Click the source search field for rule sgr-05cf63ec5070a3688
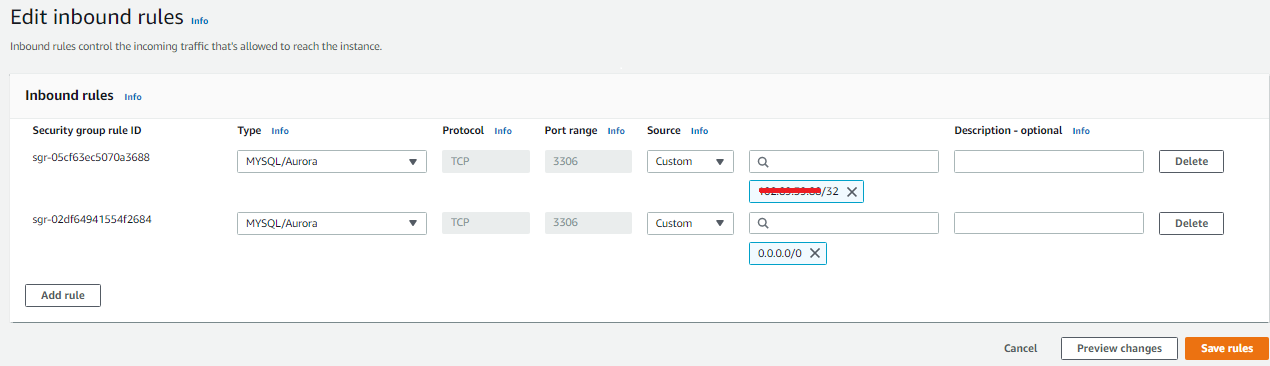1270x366 pixels. point(844,162)
